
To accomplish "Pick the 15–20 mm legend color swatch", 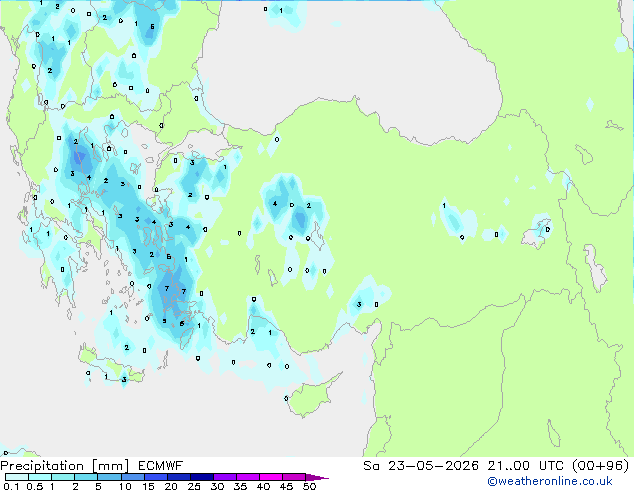I will click(x=156, y=477).
